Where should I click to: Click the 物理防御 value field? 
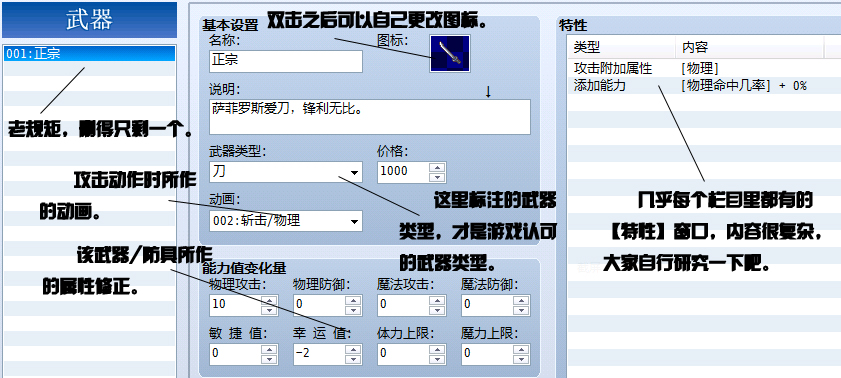(x=319, y=305)
